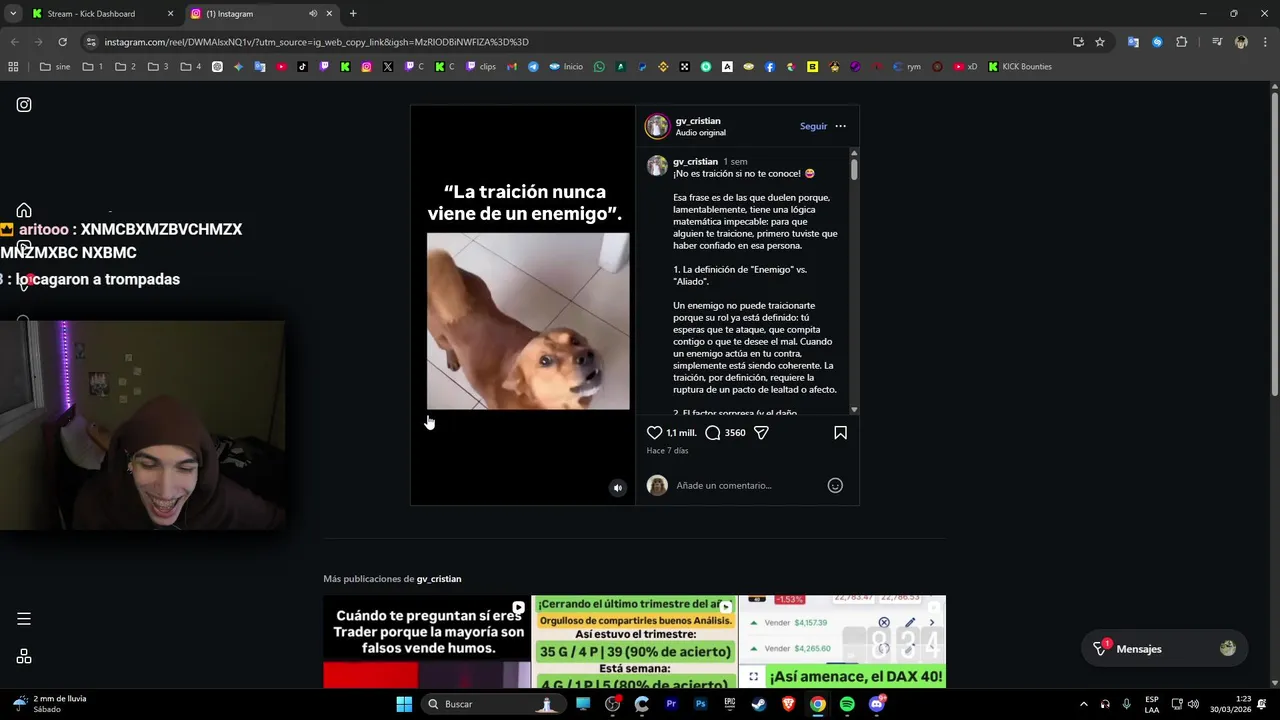1280x720 pixels.
Task: Save the reel with the bookmark icon
Action: click(x=840, y=433)
